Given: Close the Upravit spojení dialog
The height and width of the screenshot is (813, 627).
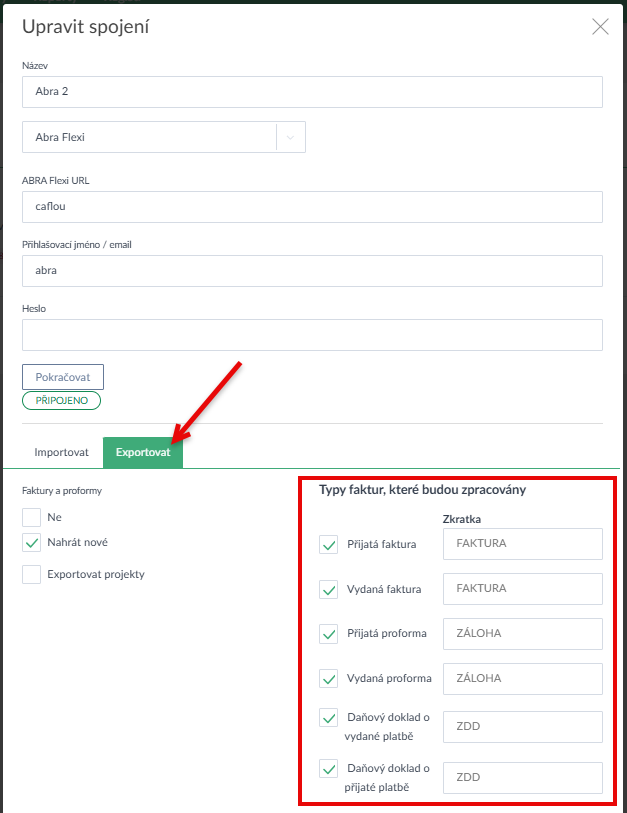Looking at the screenshot, I should click(x=600, y=27).
